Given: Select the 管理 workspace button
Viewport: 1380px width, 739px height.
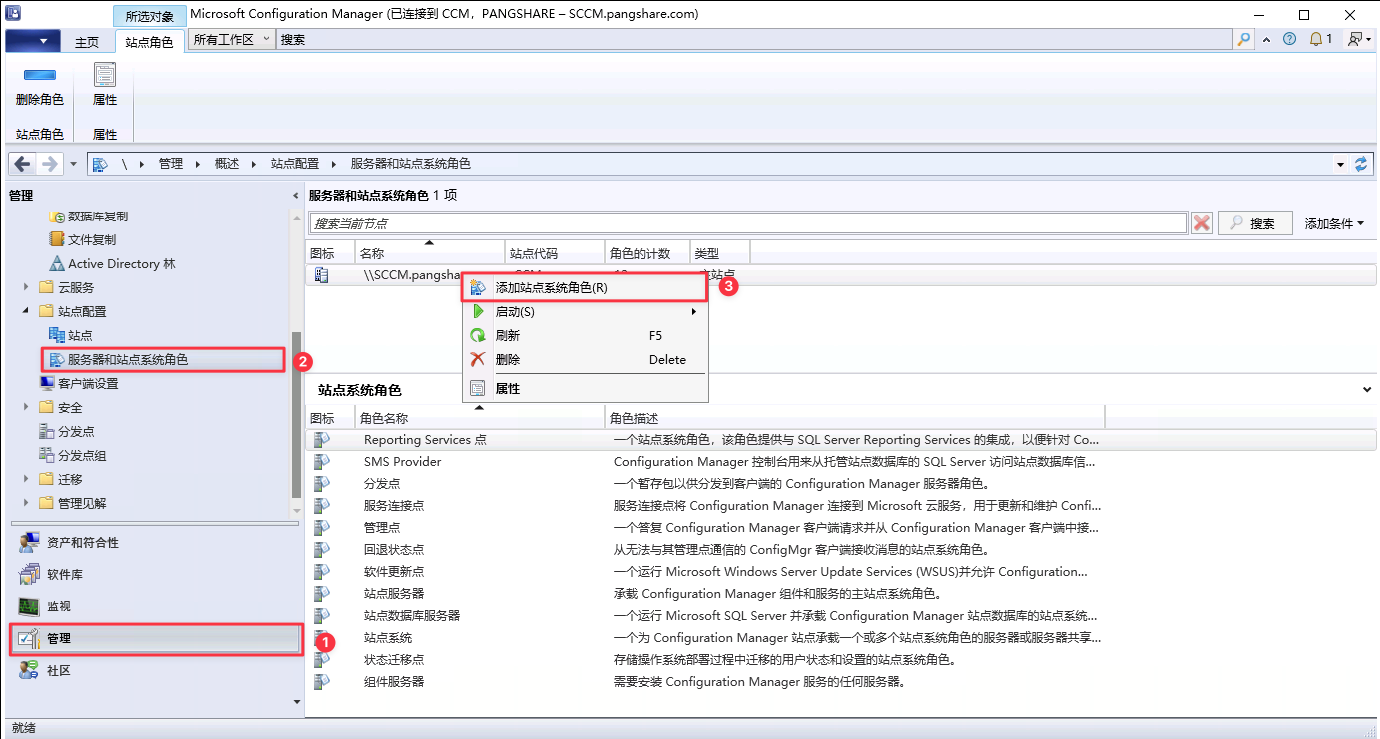Looking at the screenshot, I should pyautogui.click(x=155, y=638).
